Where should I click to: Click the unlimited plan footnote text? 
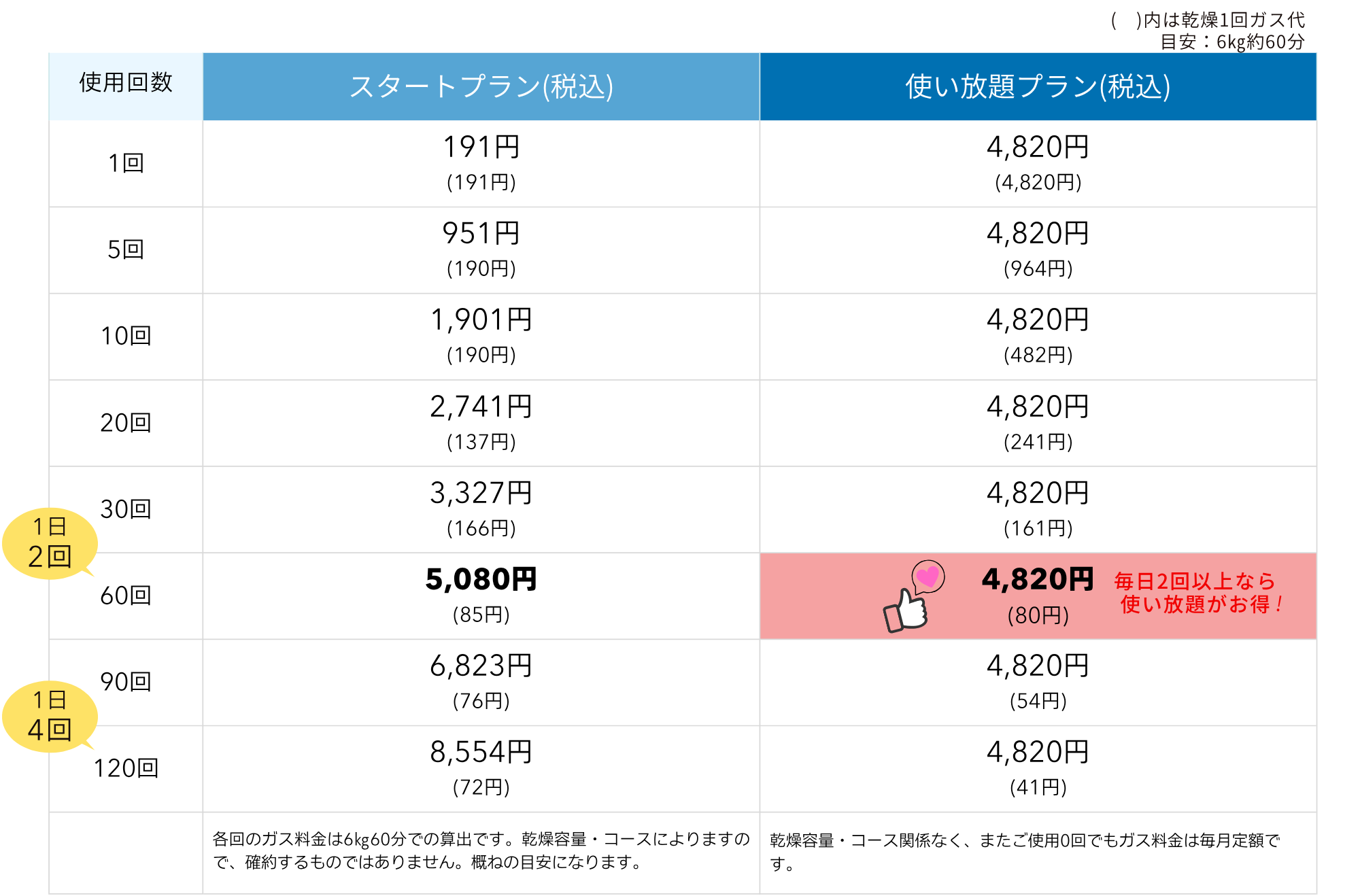click(1024, 852)
